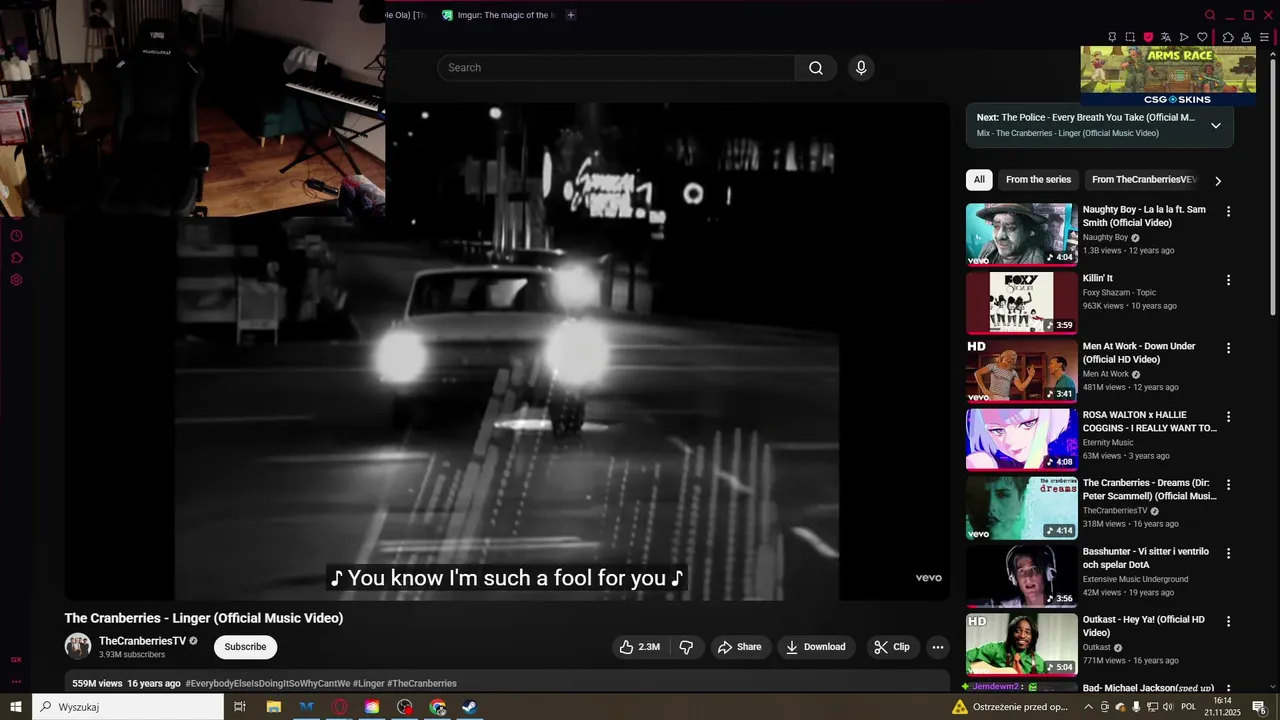Click the browser tab search icon
Screen dimensions: 1280x720
pyautogui.click(x=1210, y=15)
